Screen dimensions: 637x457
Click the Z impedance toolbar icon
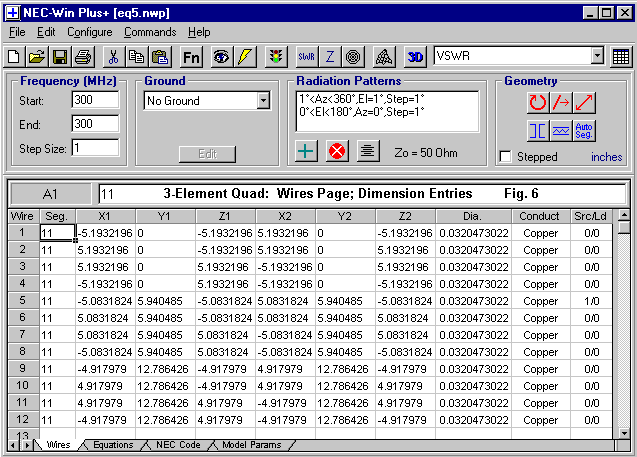[x=330, y=57]
